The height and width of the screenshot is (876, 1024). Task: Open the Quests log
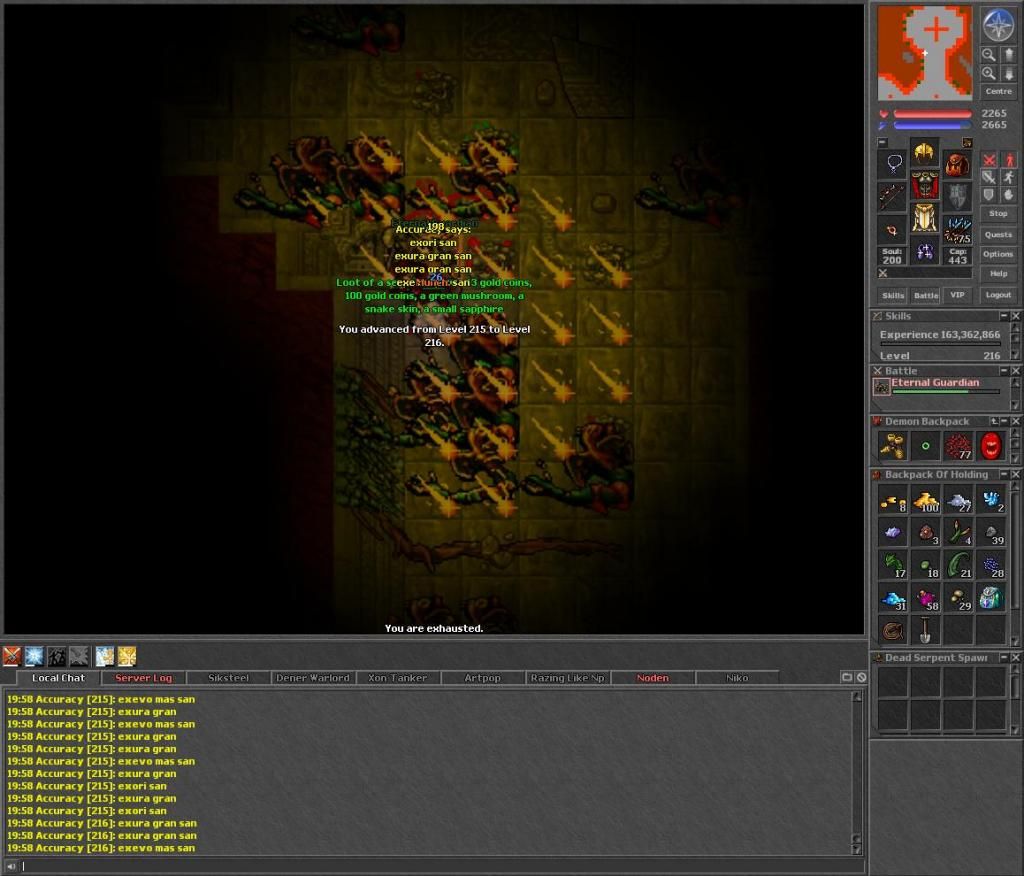(x=998, y=235)
